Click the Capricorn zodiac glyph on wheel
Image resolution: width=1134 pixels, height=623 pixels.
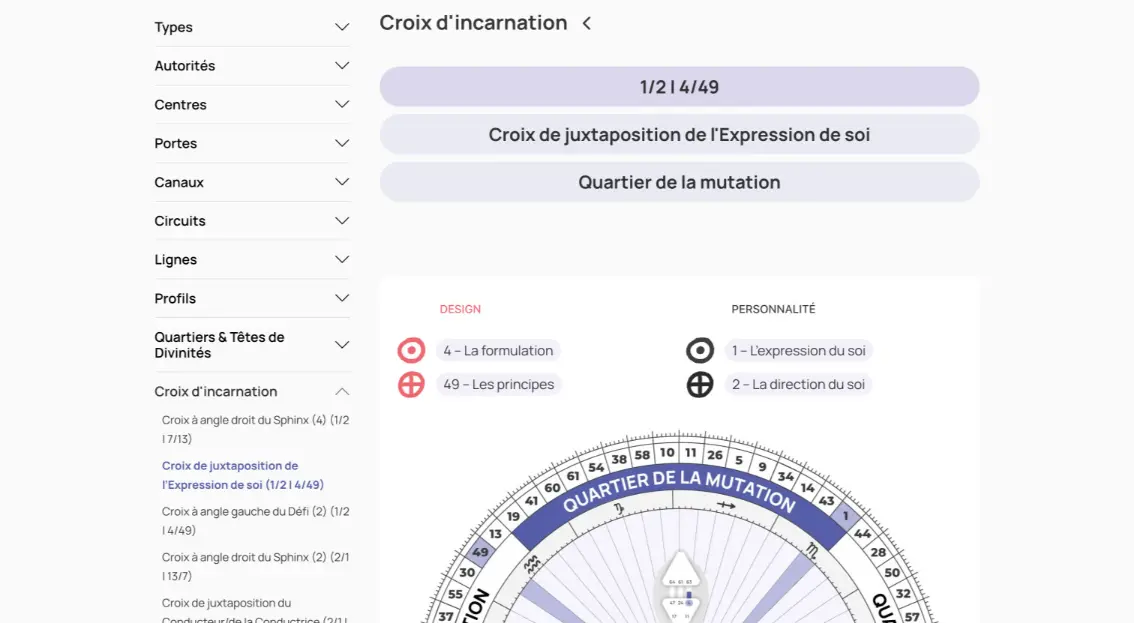(x=620, y=509)
